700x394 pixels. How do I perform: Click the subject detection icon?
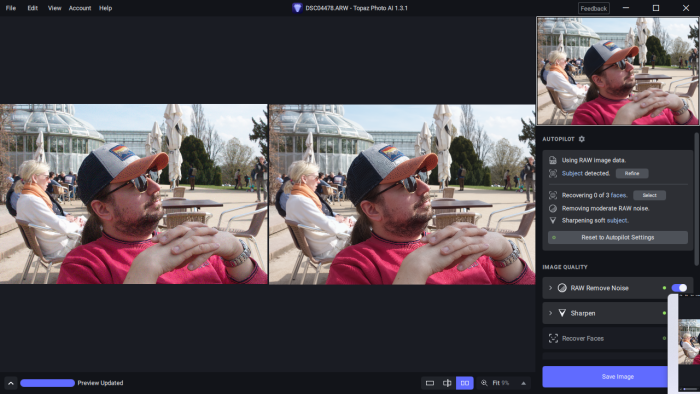[553, 173]
